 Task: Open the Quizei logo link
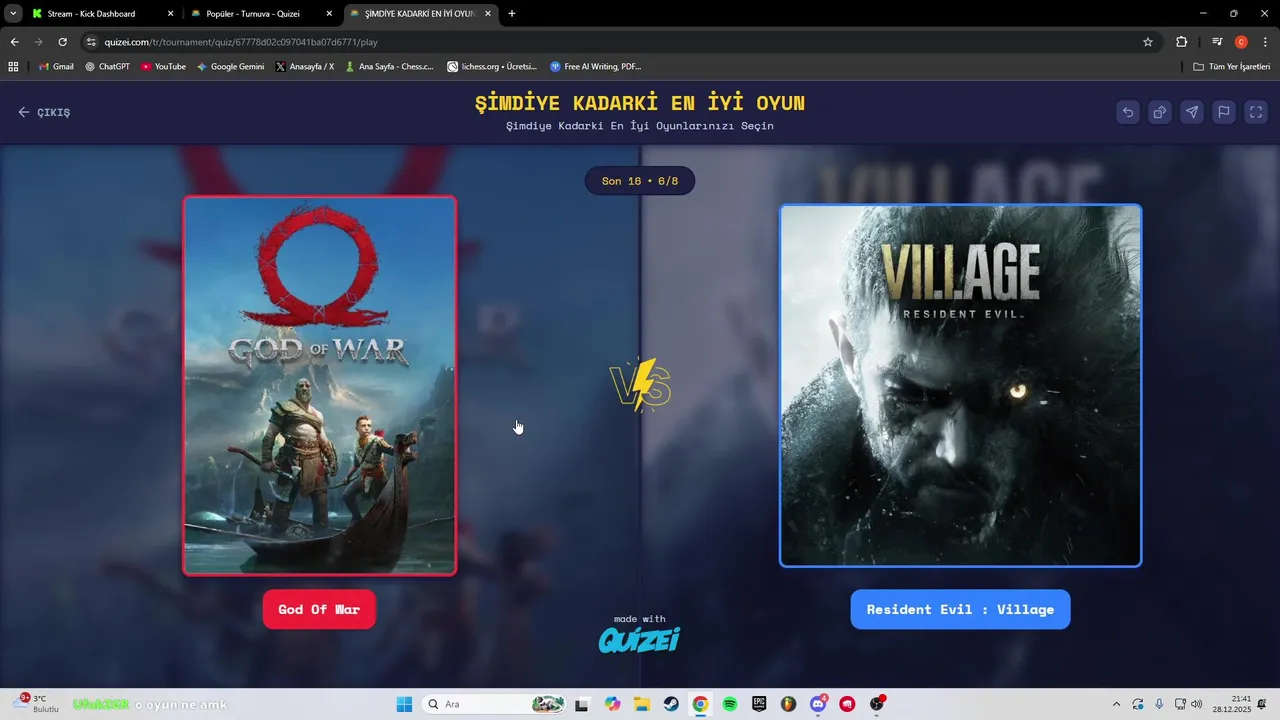639,639
